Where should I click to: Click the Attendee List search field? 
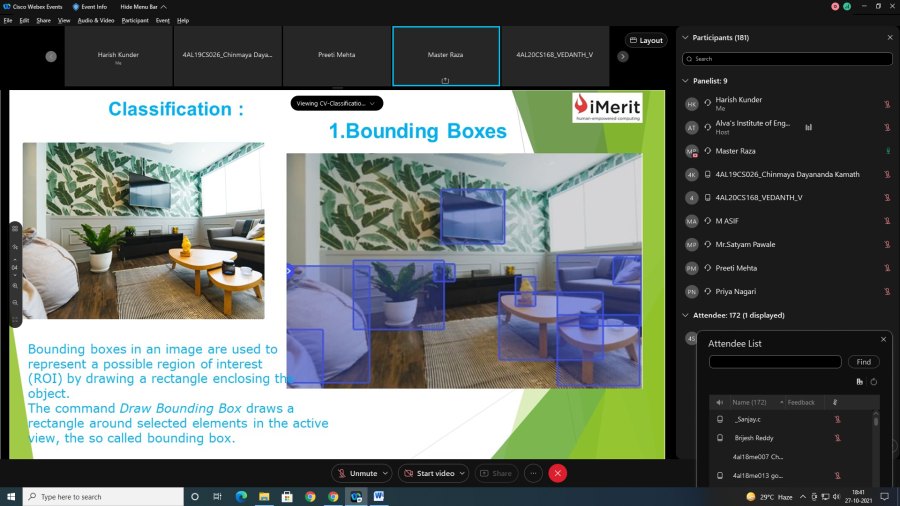(775, 362)
